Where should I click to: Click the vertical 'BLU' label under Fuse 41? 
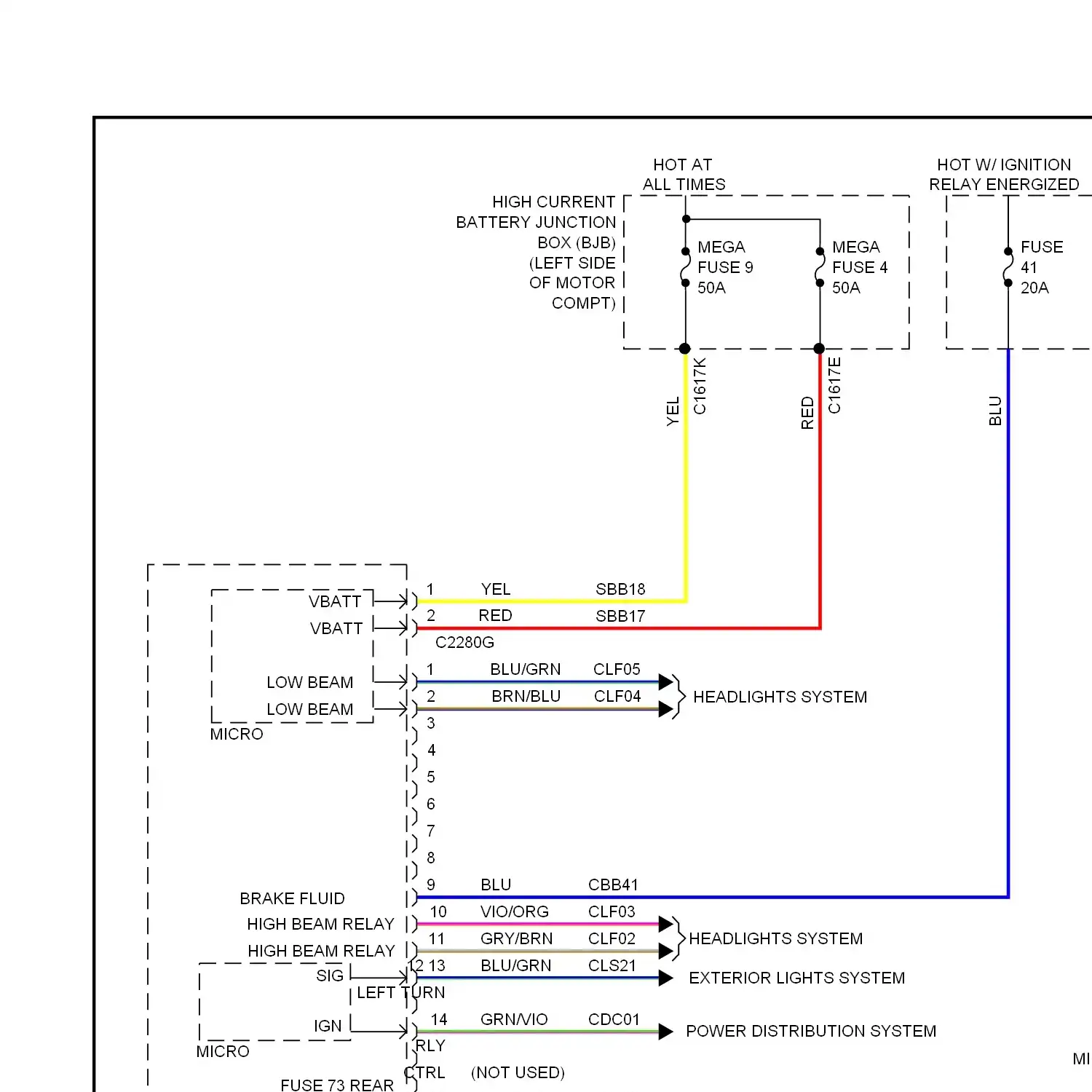pos(995,411)
